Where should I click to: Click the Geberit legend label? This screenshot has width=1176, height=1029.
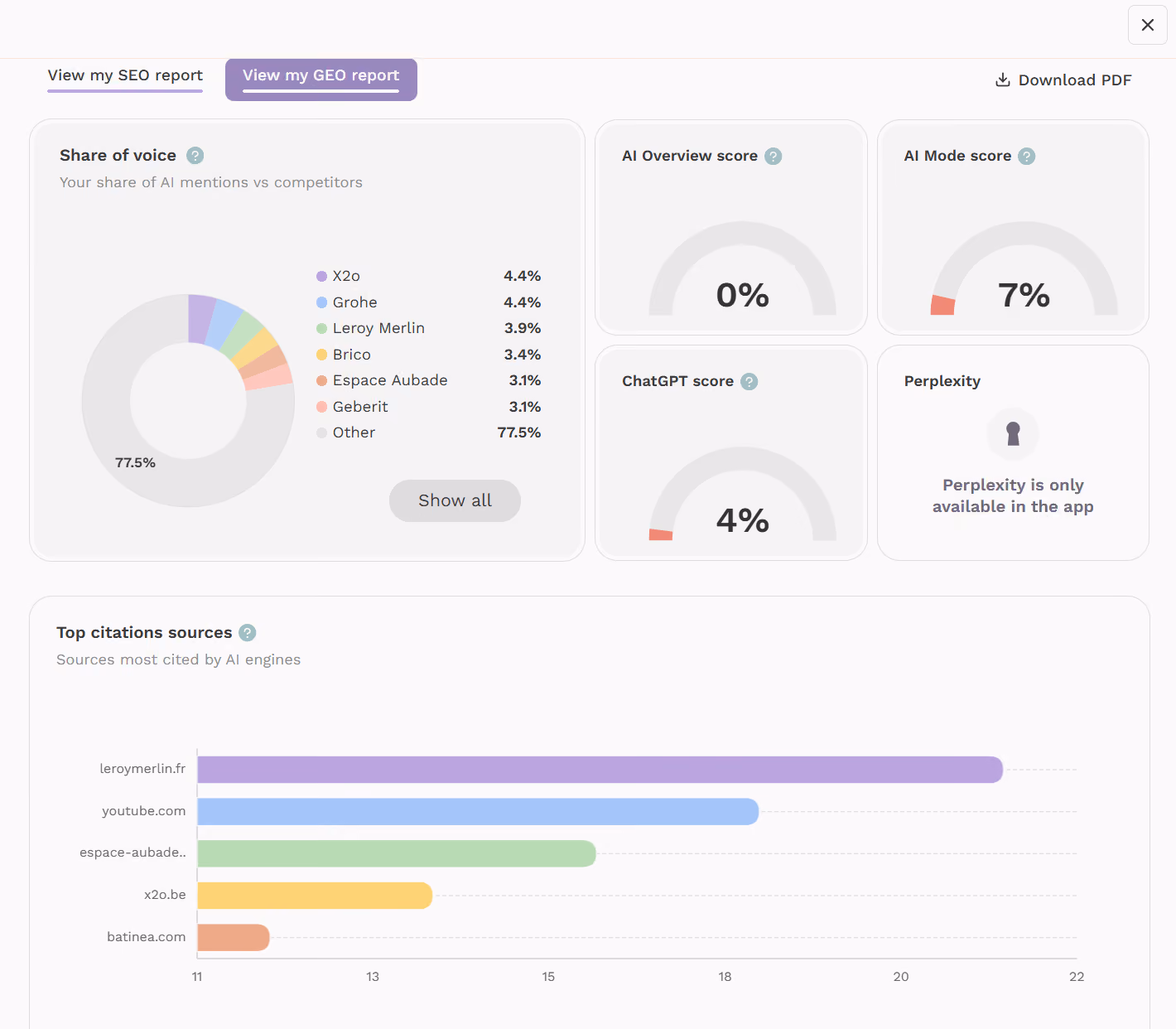[x=360, y=407]
